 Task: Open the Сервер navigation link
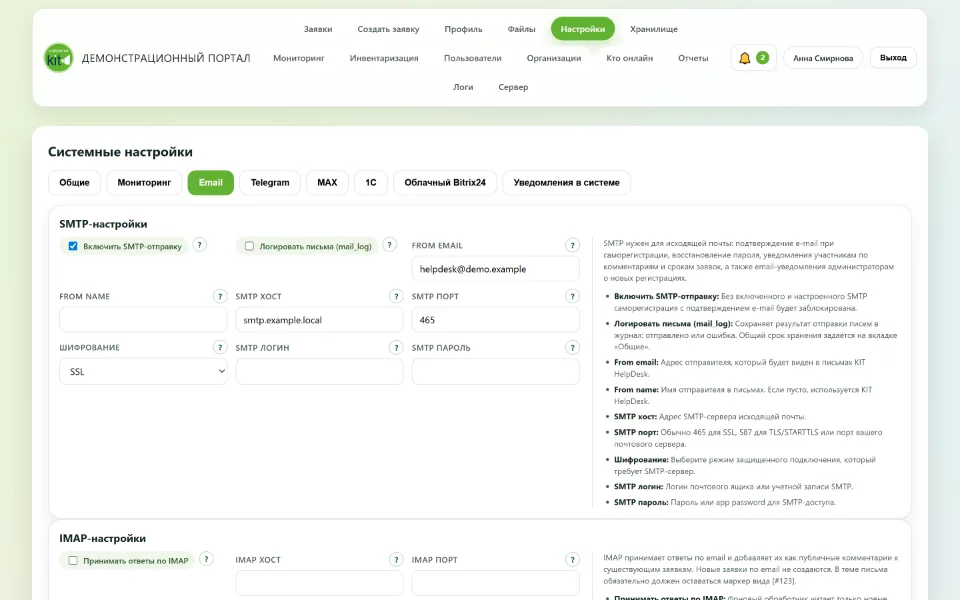click(x=513, y=87)
